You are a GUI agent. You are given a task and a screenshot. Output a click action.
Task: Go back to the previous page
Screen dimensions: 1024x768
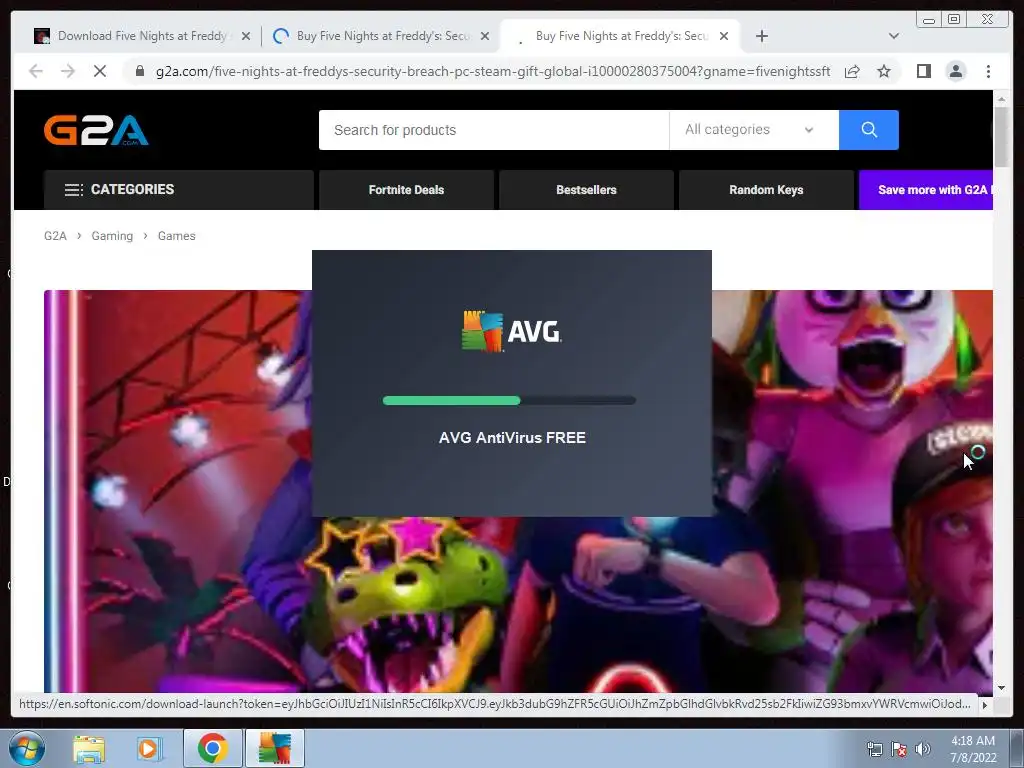coord(36,71)
